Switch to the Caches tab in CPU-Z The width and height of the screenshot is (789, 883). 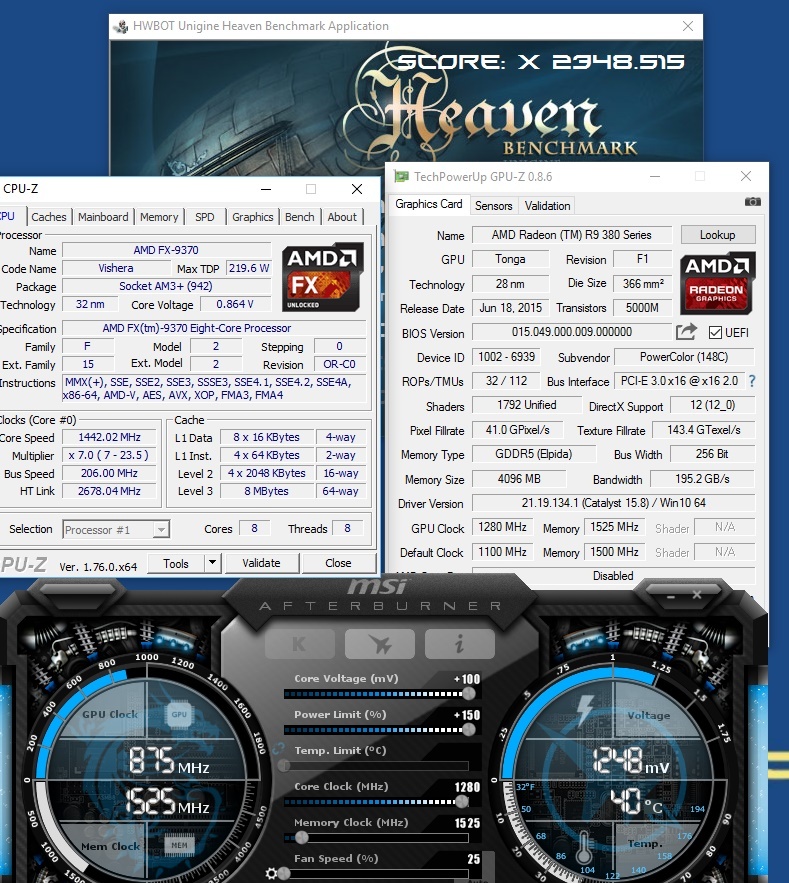pos(48,217)
